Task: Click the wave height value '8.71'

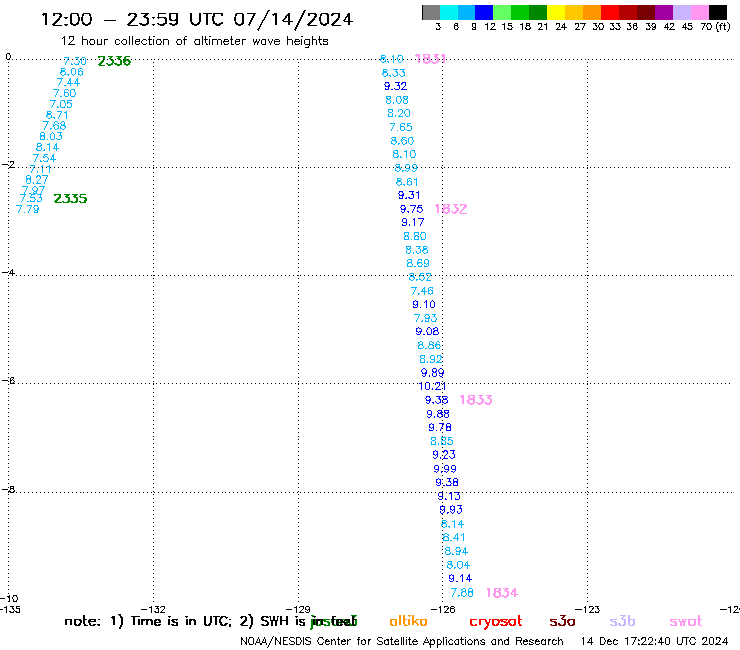Action: (57, 115)
